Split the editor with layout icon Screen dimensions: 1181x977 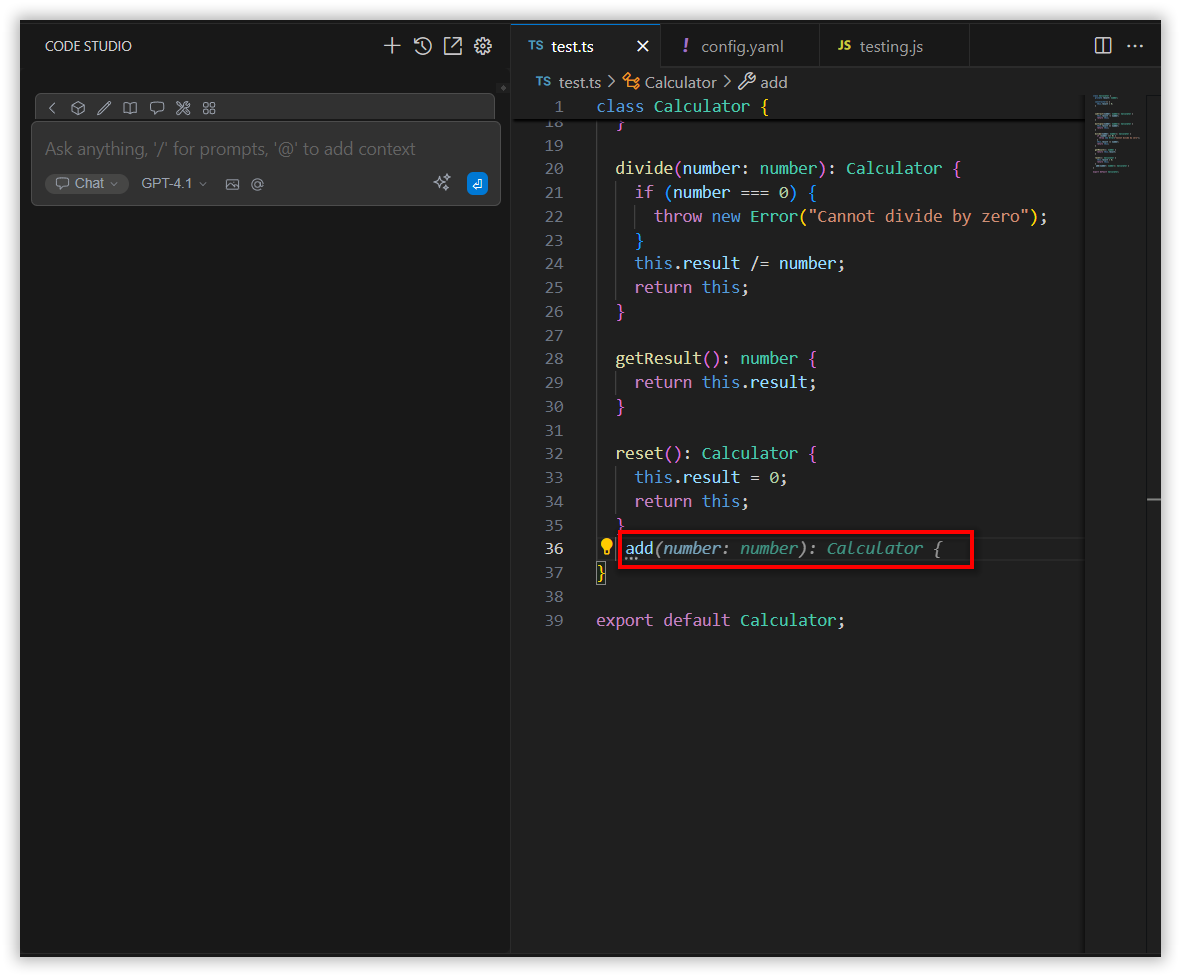(1103, 46)
